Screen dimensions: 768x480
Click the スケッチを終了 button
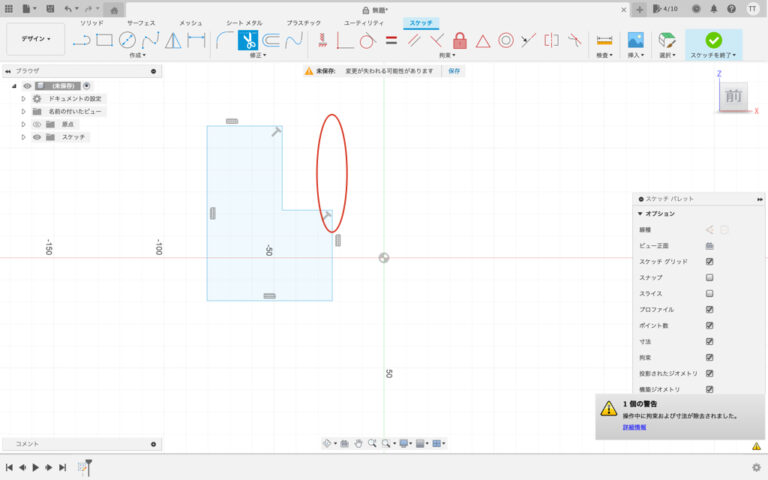click(x=713, y=41)
